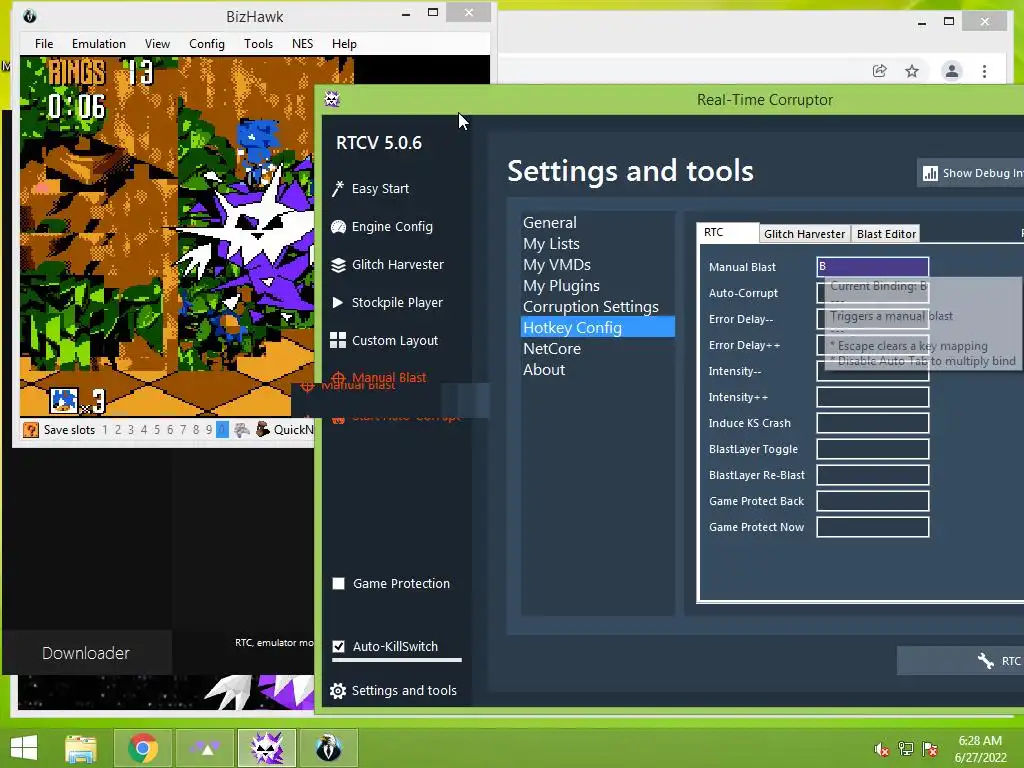This screenshot has height=768, width=1024.
Task: Open BizHawk View menu
Action: (x=157, y=44)
